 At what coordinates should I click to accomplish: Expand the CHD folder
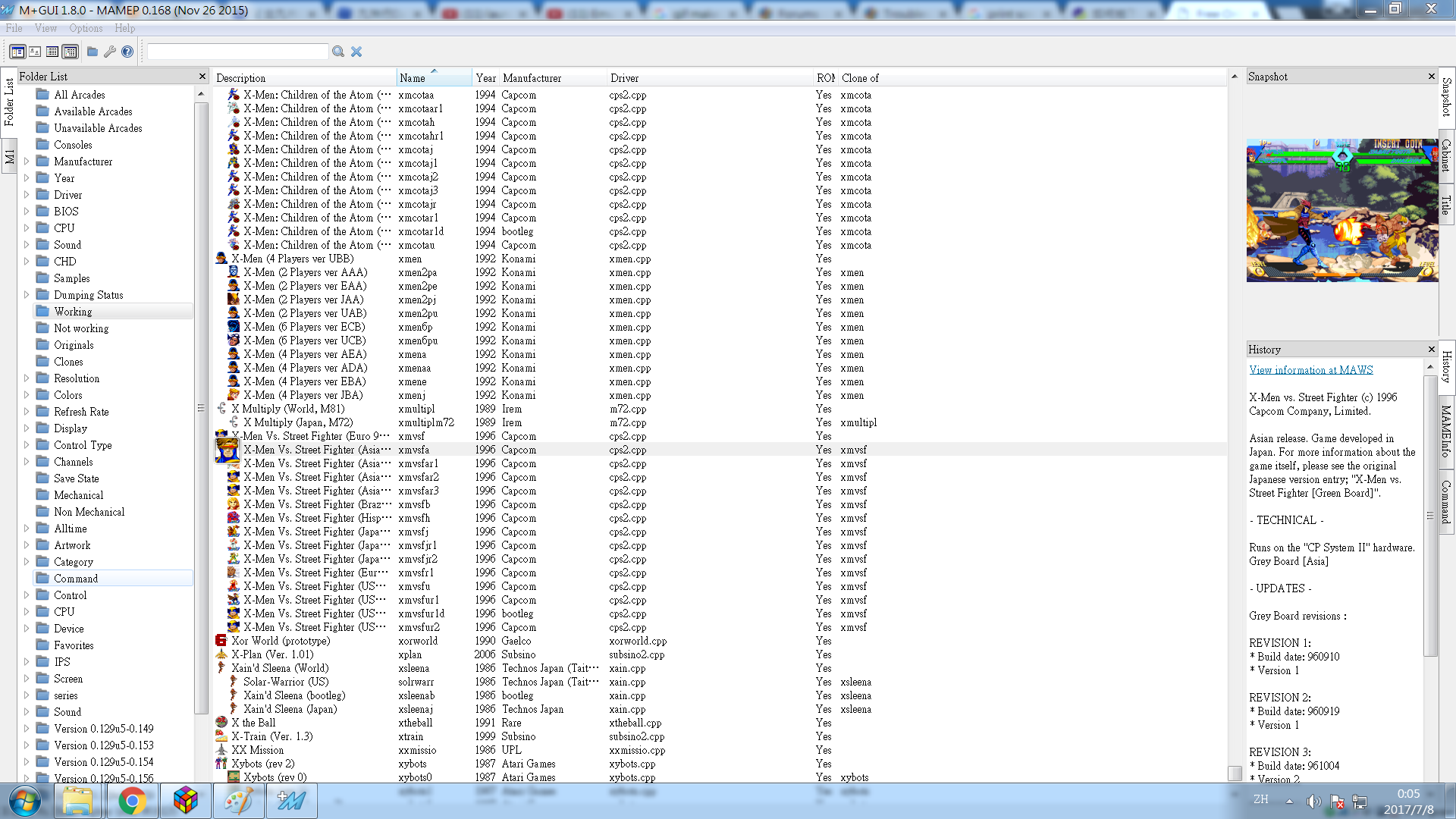tap(27, 262)
